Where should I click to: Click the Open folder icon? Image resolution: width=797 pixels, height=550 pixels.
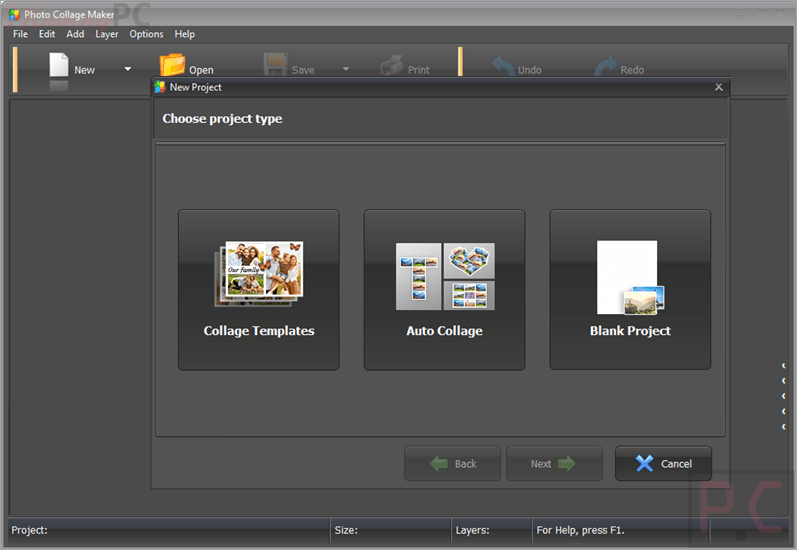[172, 65]
